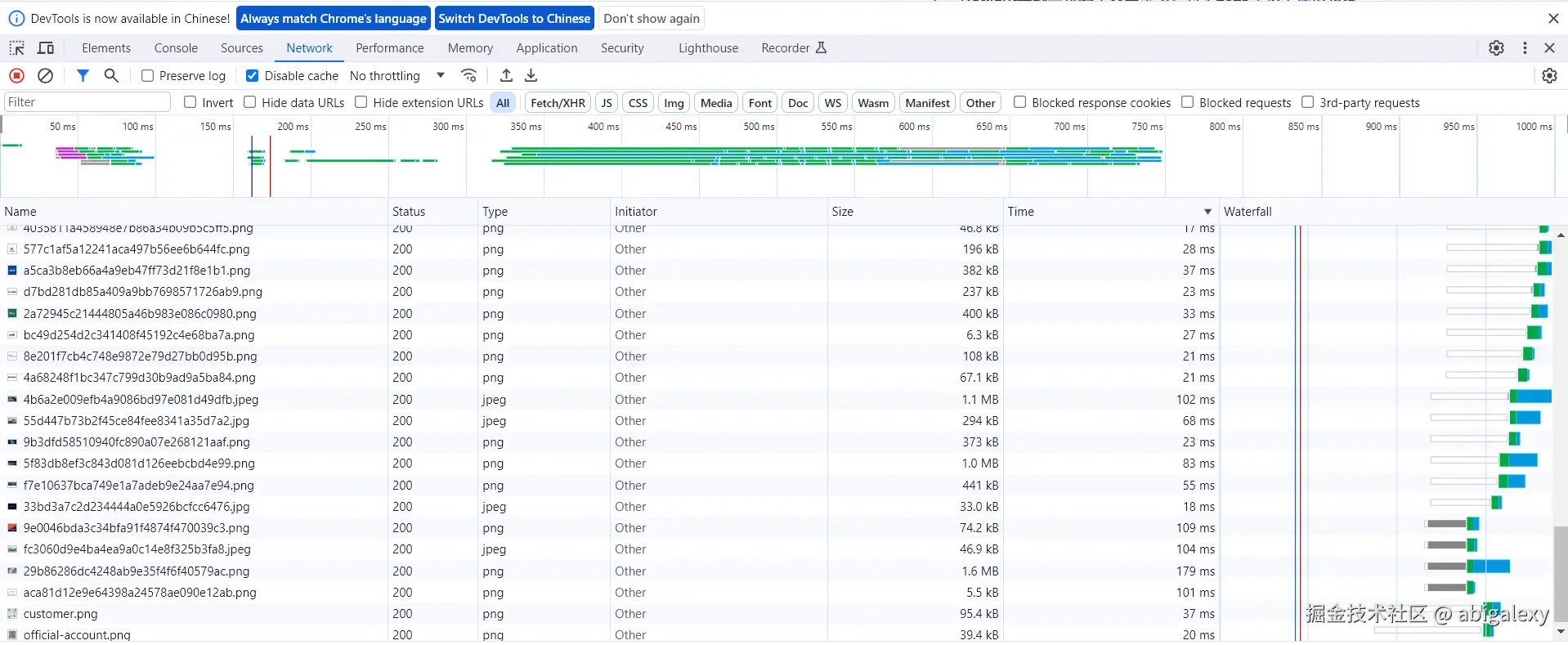
Task: Click the import HAR upload icon
Action: [x=506, y=75]
